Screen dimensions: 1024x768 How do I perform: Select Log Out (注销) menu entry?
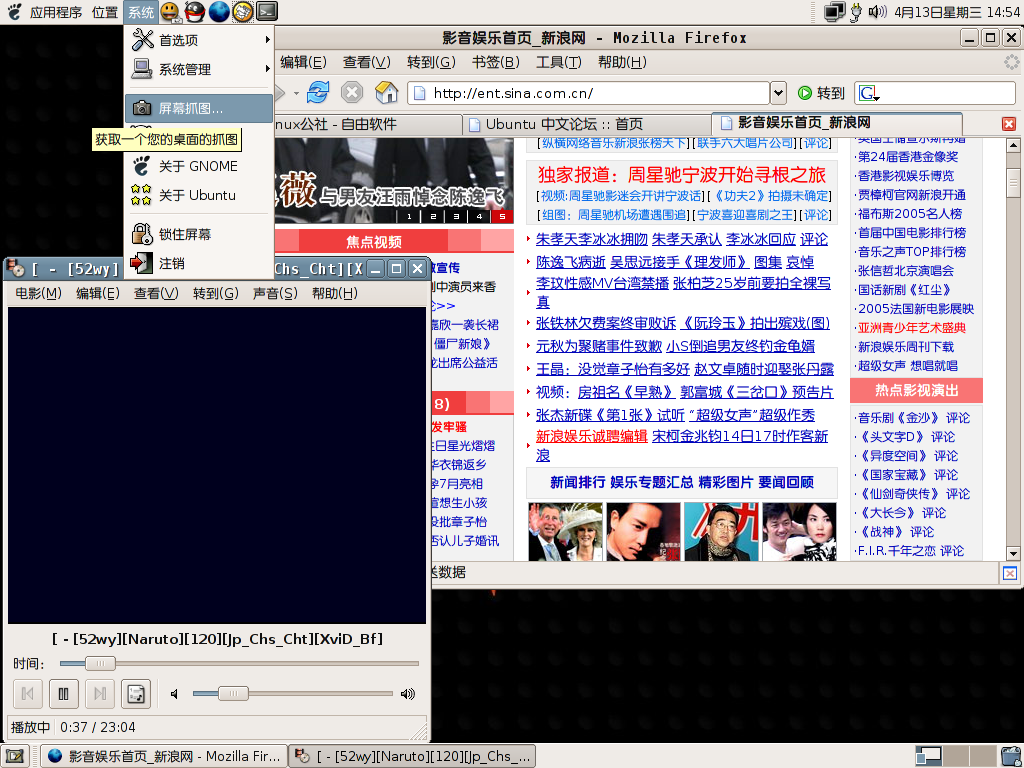pos(199,263)
